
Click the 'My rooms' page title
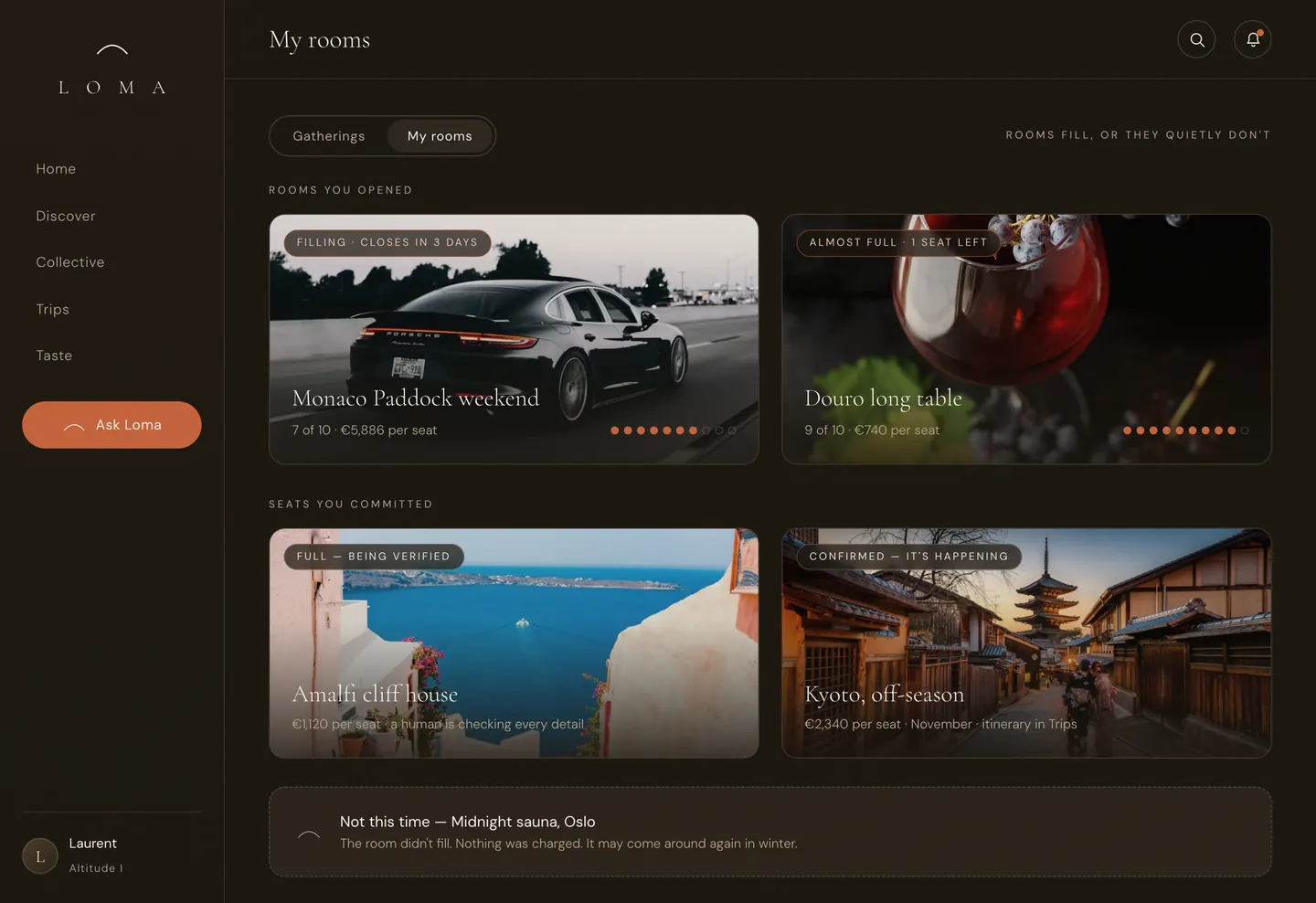[320, 40]
